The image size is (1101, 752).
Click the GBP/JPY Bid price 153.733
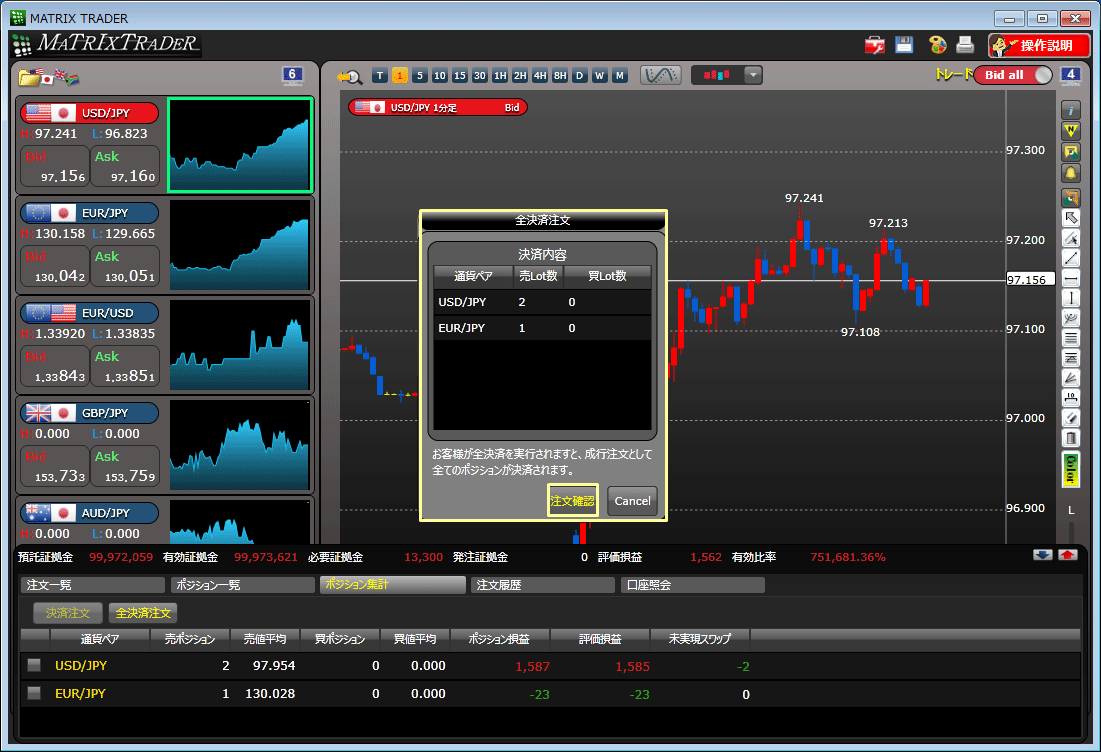[x=55, y=468]
